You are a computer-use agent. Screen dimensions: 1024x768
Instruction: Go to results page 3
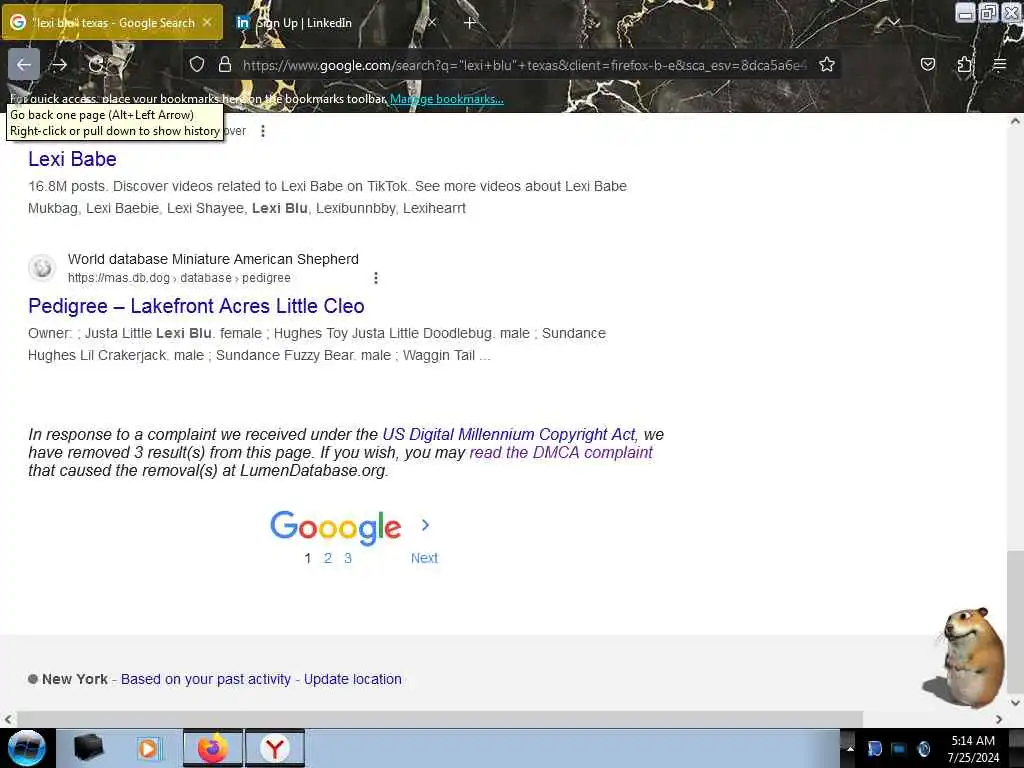point(348,558)
